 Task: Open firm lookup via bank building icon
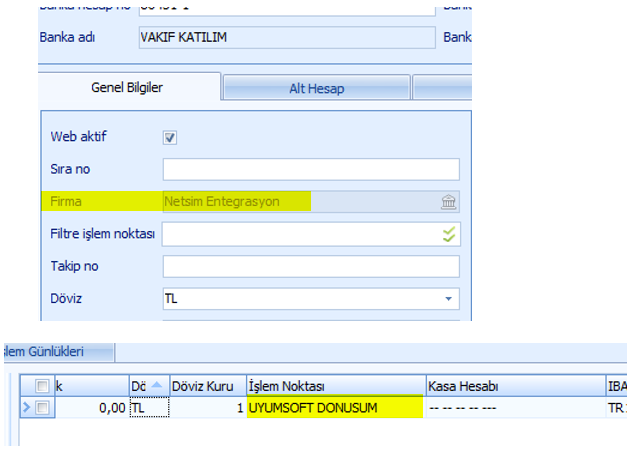click(x=448, y=202)
